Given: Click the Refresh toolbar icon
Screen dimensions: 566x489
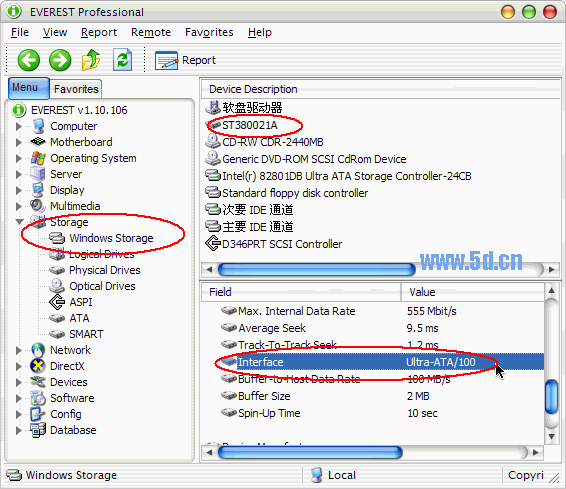Looking at the screenshot, I should click(x=122, y=60).
